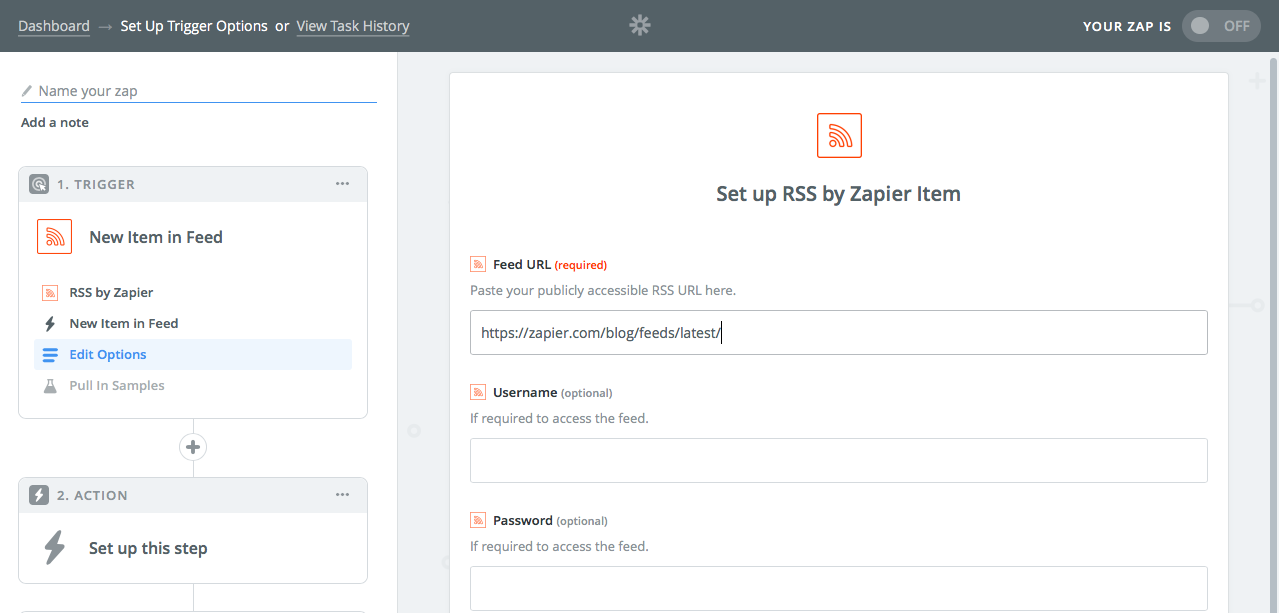Click the New Item in Feed trigger title
Screen dimensions: 1279x613
[156, 237]
